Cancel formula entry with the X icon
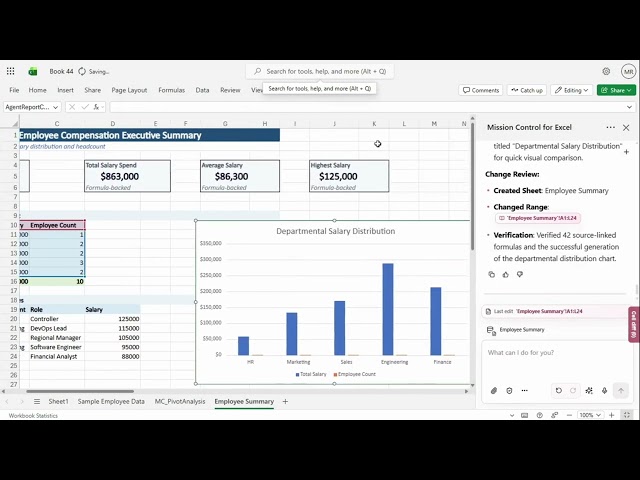This screenshot has height=480, width=640. 72,107
